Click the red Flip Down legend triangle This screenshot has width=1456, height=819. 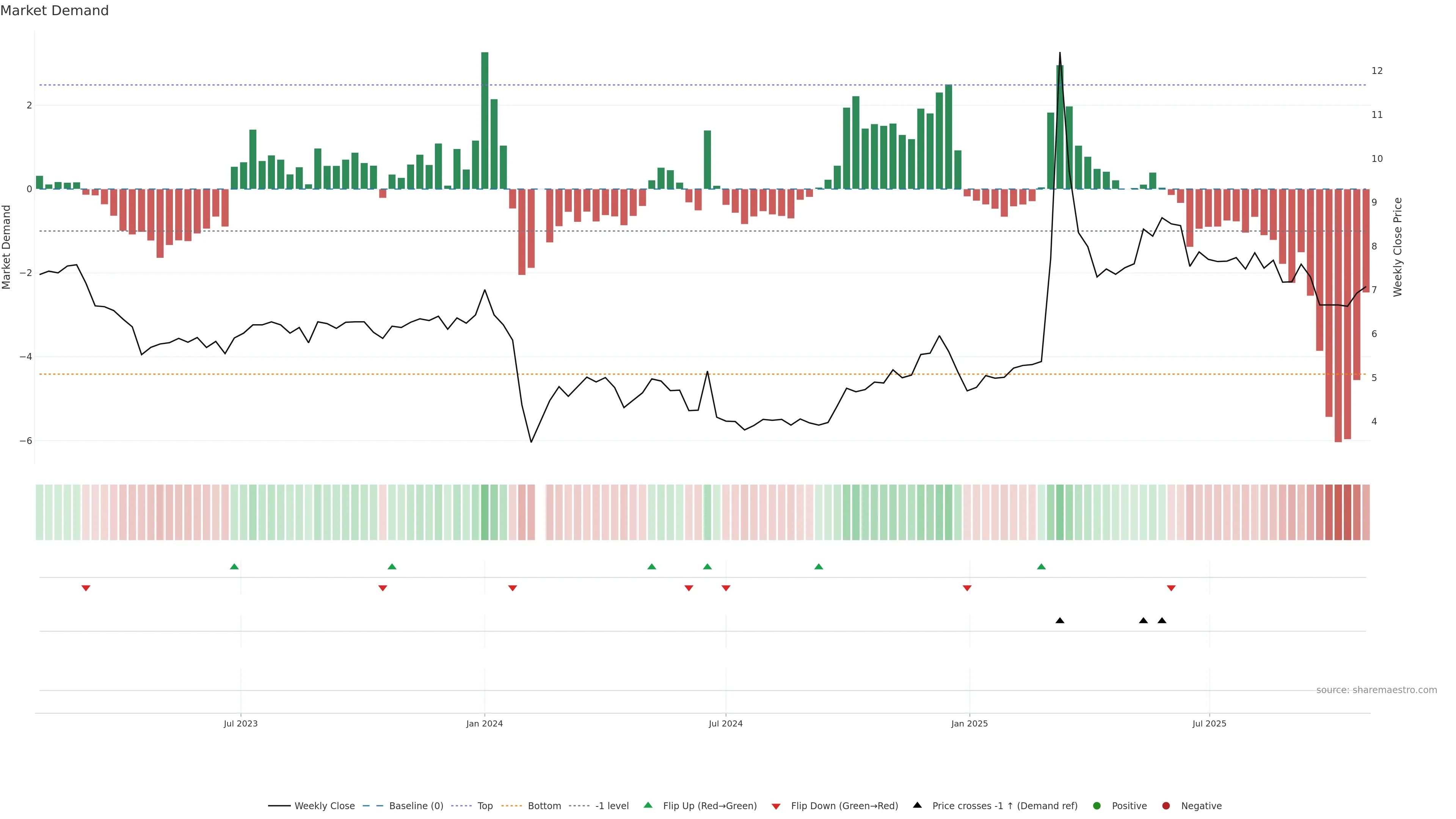(x=776, y=806)
